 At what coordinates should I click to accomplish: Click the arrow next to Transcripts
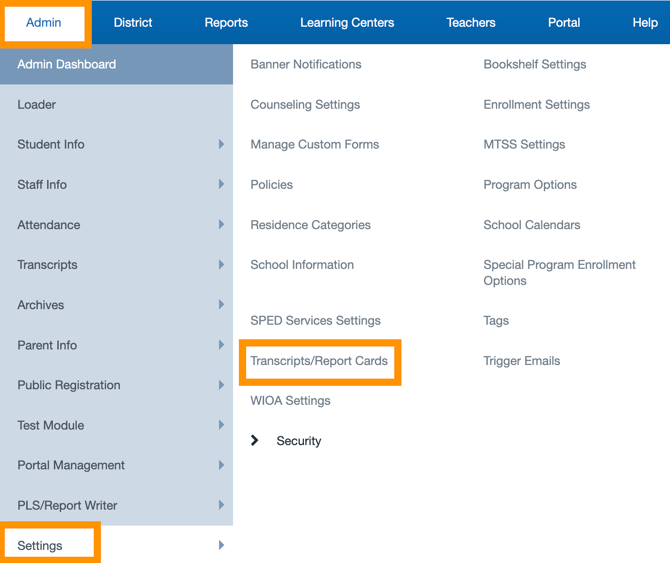(x=221, y=265)
